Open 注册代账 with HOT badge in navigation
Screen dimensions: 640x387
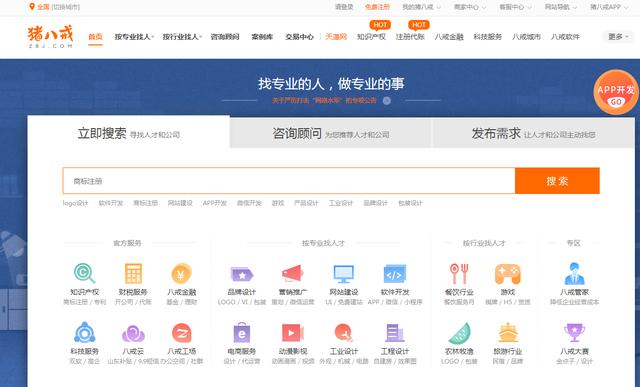point(410,37)
